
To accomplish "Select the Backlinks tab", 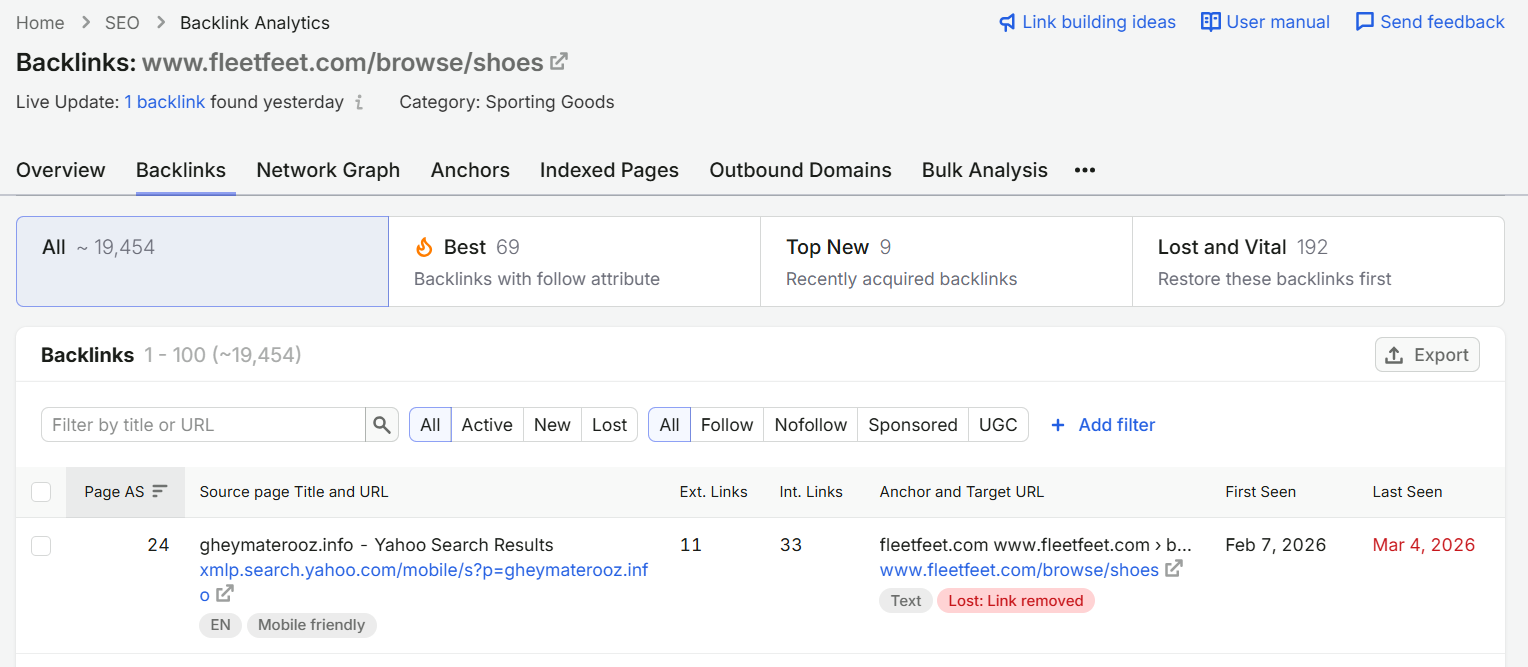I will point(181,170).
